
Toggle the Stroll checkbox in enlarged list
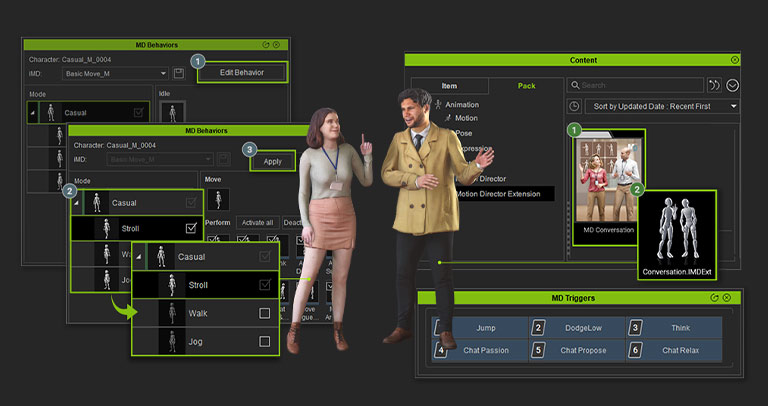pyautogui.click(x=265, y=285)
